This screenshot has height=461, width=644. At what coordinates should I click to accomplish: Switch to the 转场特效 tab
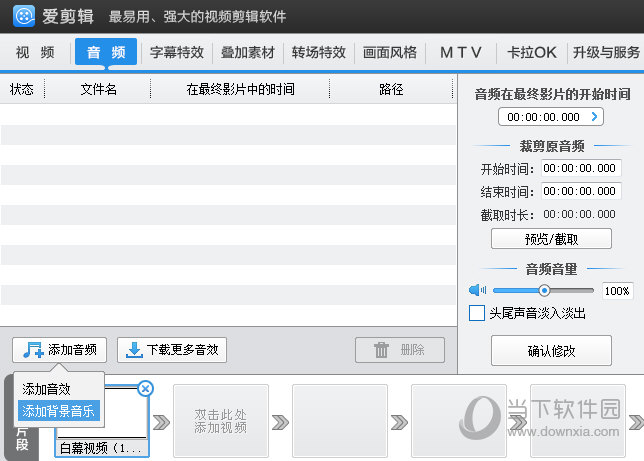point(319,52)
